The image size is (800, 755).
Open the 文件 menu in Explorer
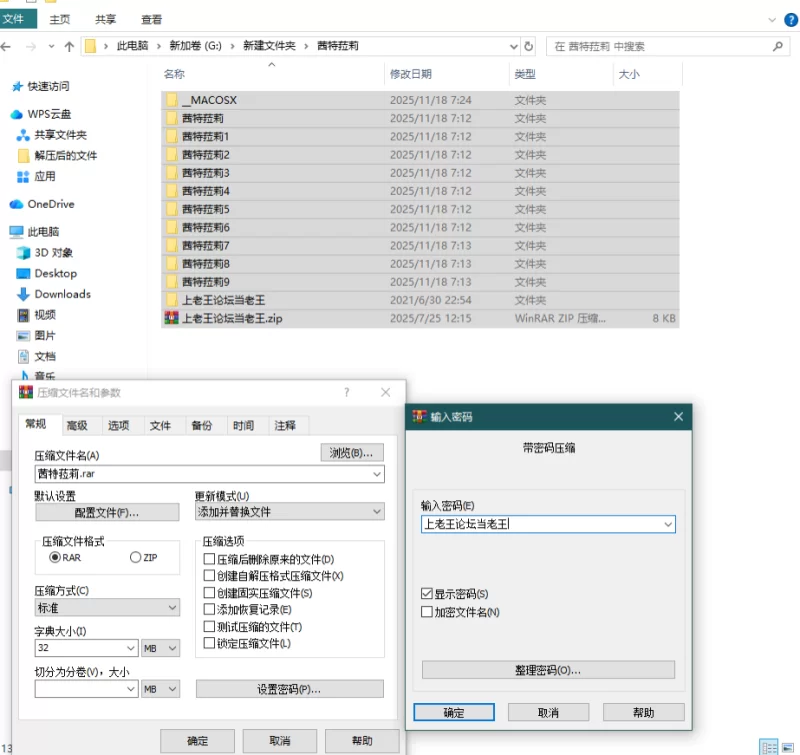click(18, 19)
